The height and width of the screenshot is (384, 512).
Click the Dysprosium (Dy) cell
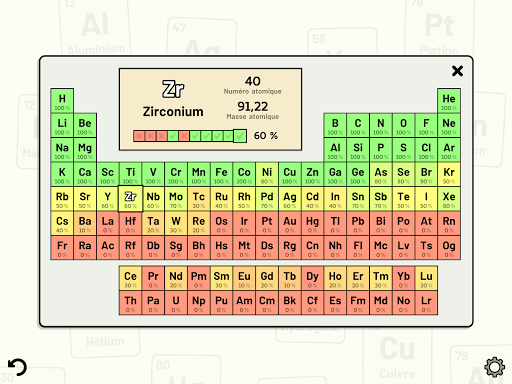tap(312, 278)
